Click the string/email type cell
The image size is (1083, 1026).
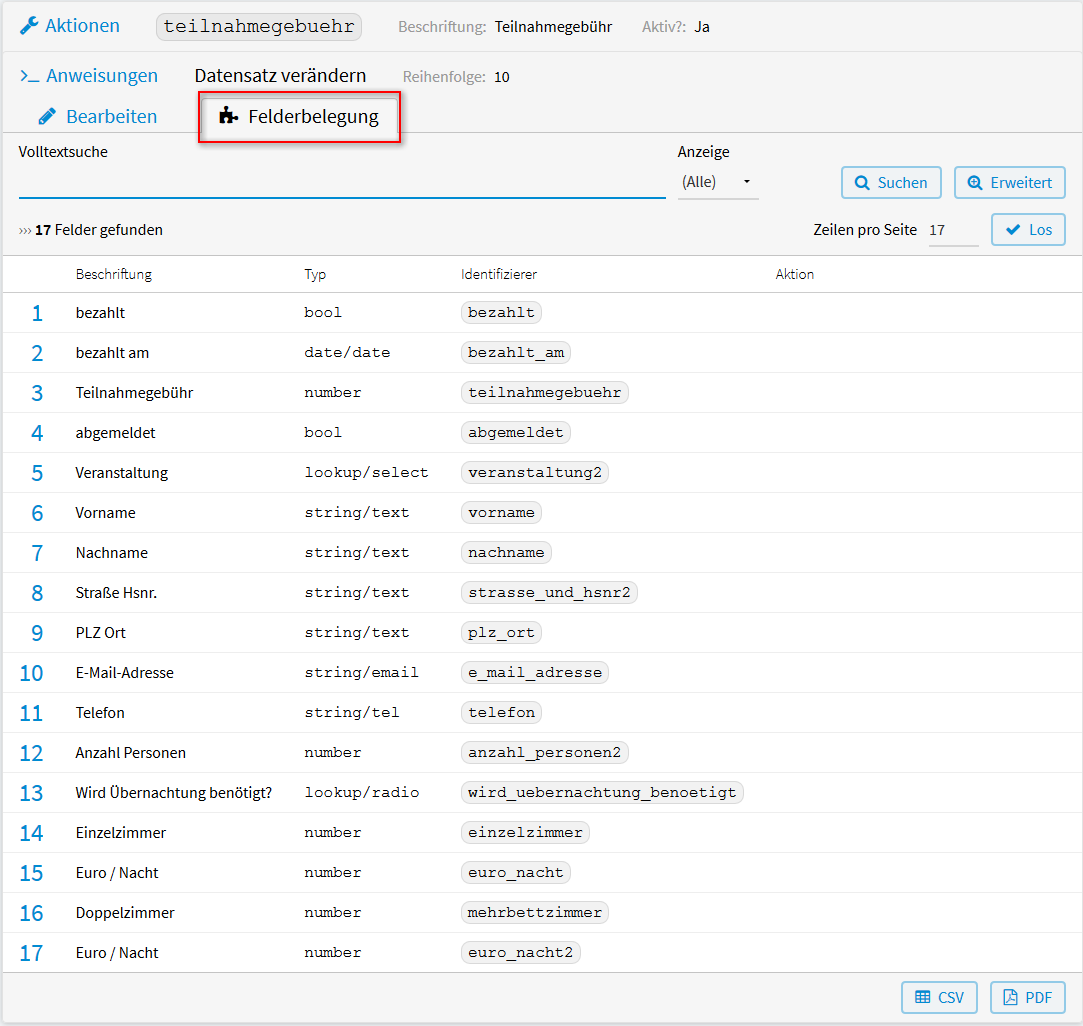point(361,673)
